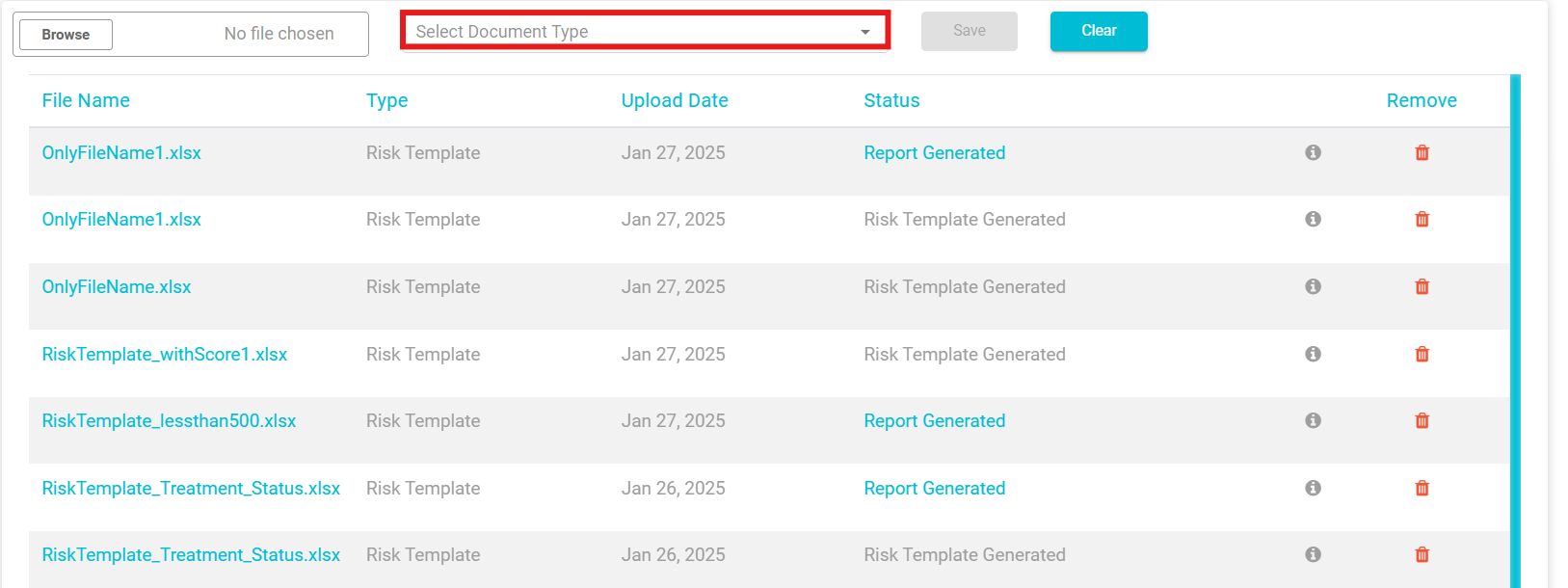
Task: Click Report Generated status for RiskTemplate_Treatment_Status.xlsx
Action: coord(934,488)
